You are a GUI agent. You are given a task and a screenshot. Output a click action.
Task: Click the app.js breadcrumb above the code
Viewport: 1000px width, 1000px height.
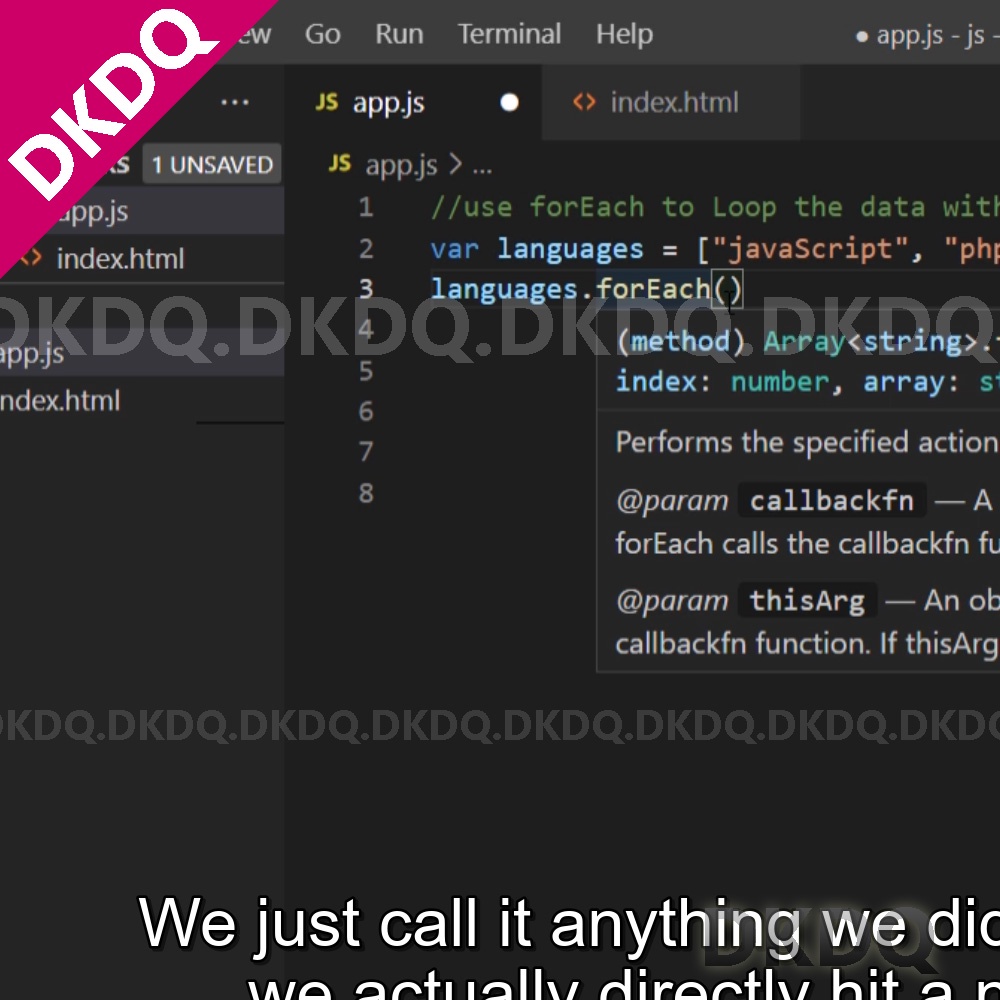(401, 165)
